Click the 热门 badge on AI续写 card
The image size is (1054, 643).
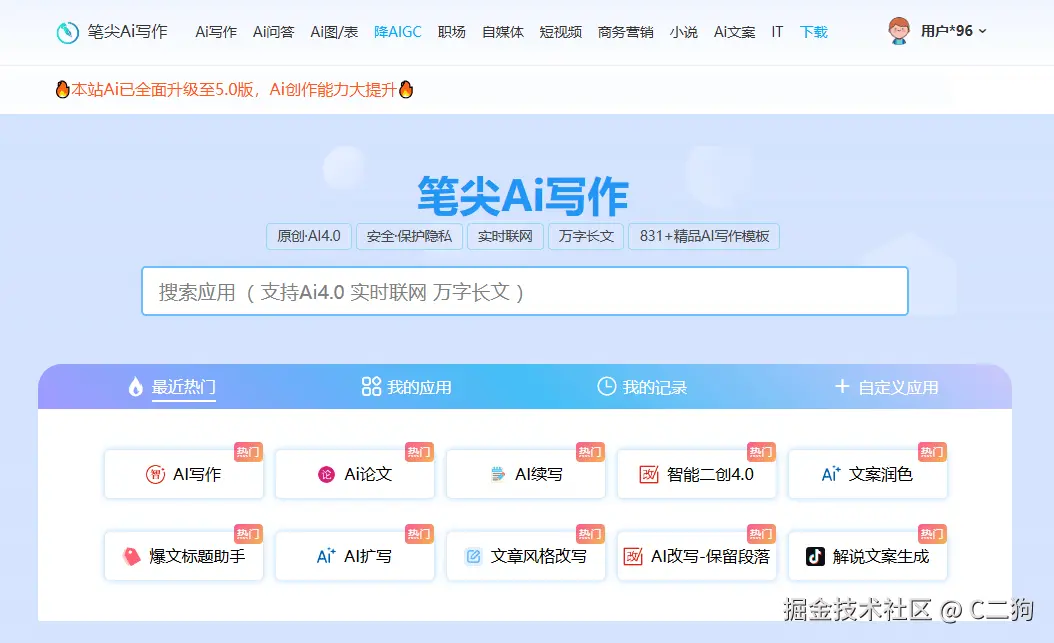[590, 452]
